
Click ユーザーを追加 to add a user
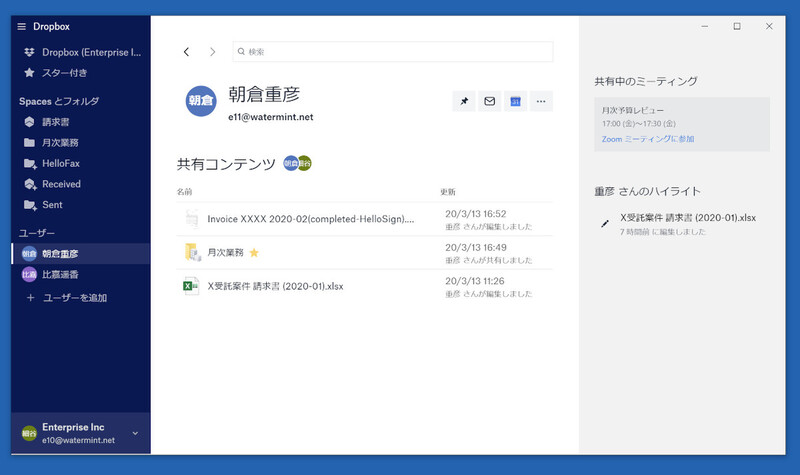(74, 298)
